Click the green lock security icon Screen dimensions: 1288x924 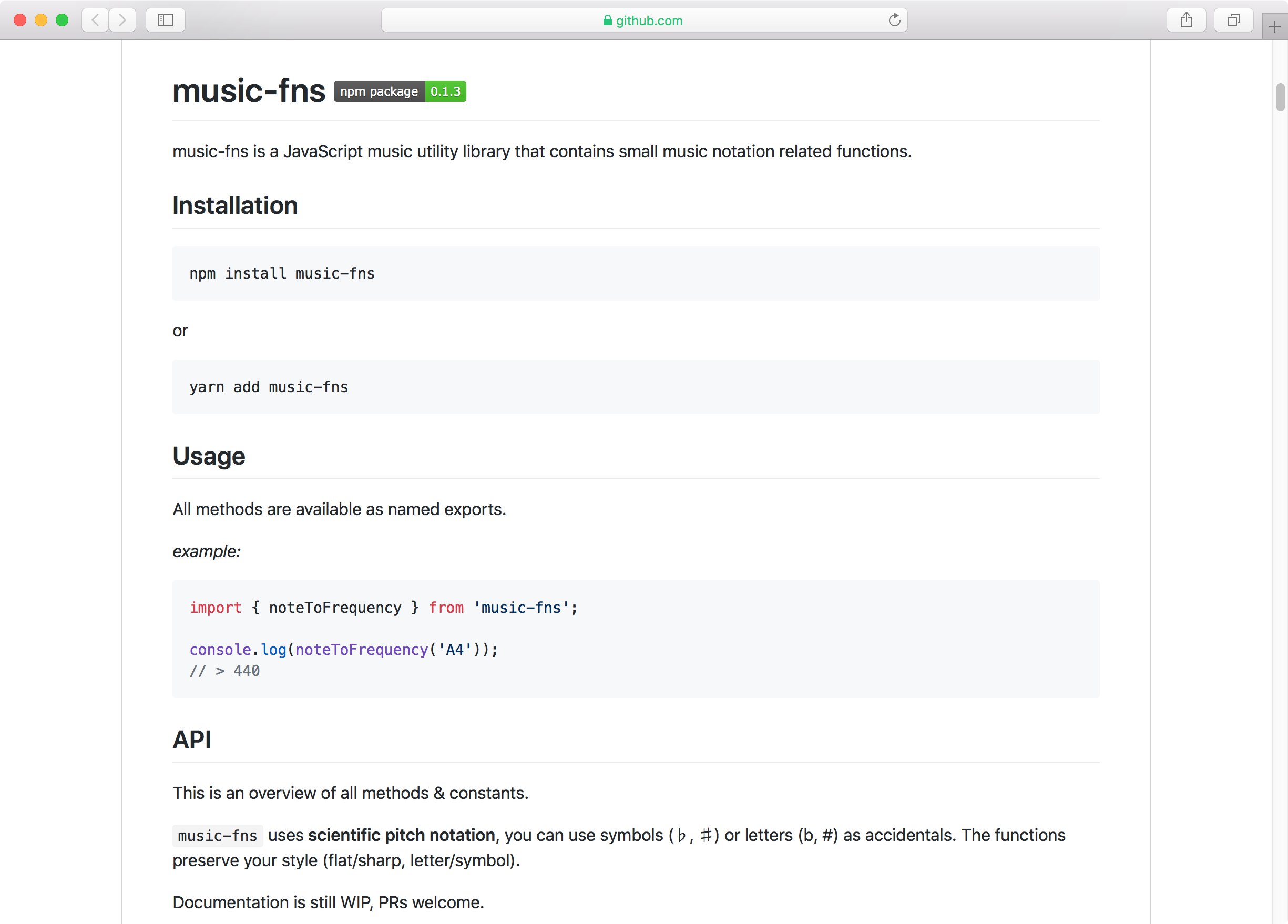607,20
